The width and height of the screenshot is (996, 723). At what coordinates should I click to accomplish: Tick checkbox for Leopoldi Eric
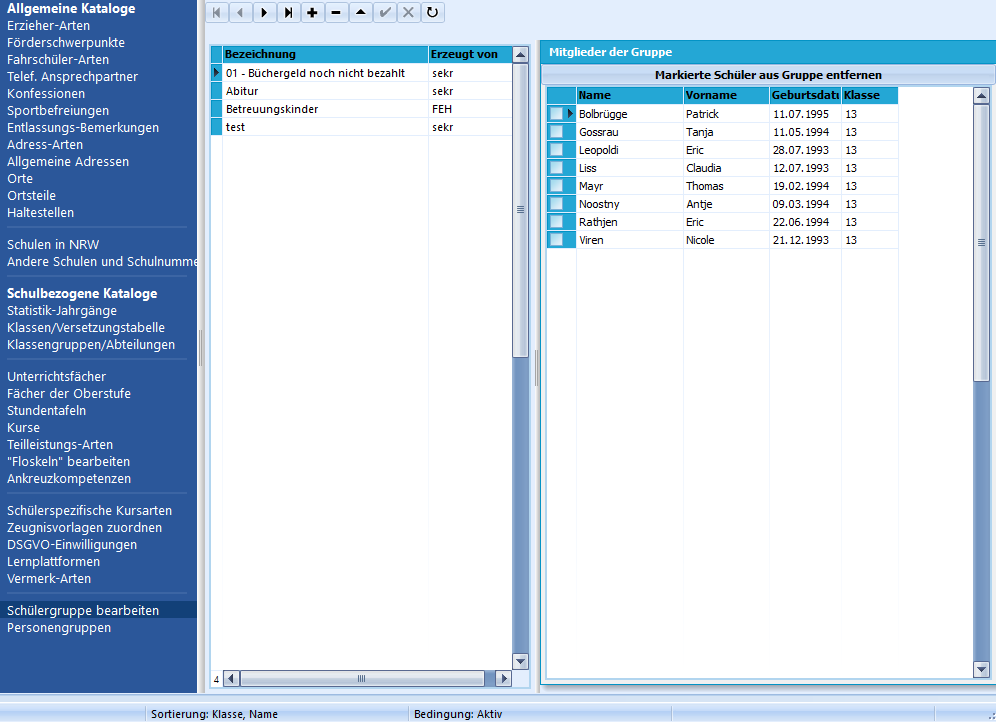[556, 150]
